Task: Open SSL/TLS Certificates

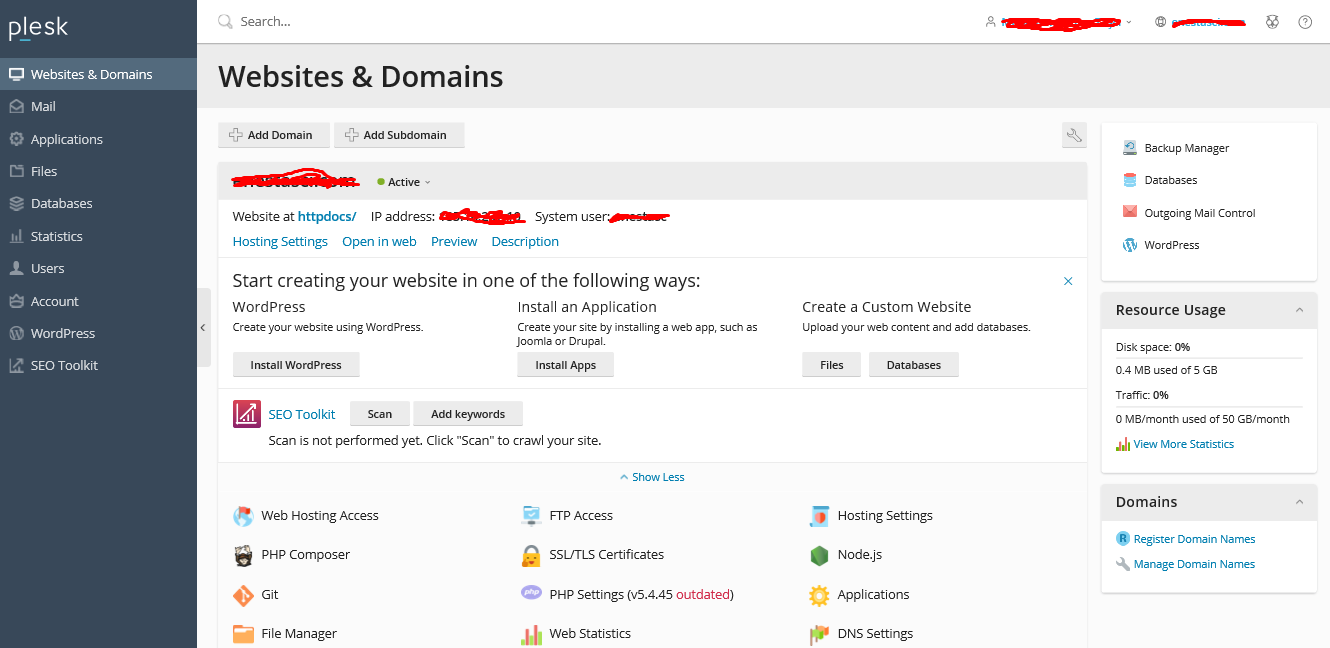Action: [x=593, y=555]
